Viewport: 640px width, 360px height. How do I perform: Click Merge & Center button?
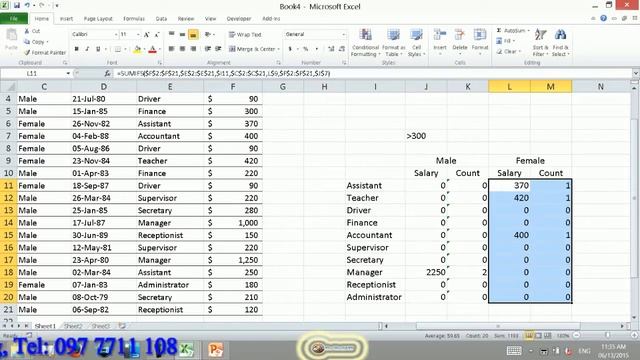point(252,49)
